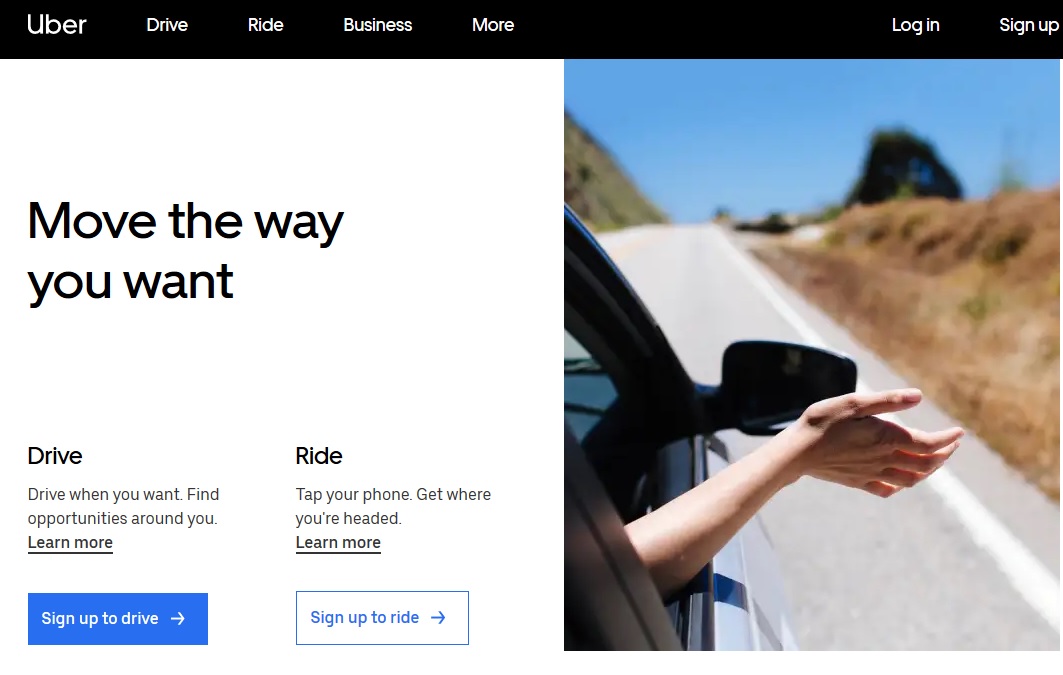Open Learn more under the Ride section
Screen dimensions: 1063x675
(x=338, y=543)
